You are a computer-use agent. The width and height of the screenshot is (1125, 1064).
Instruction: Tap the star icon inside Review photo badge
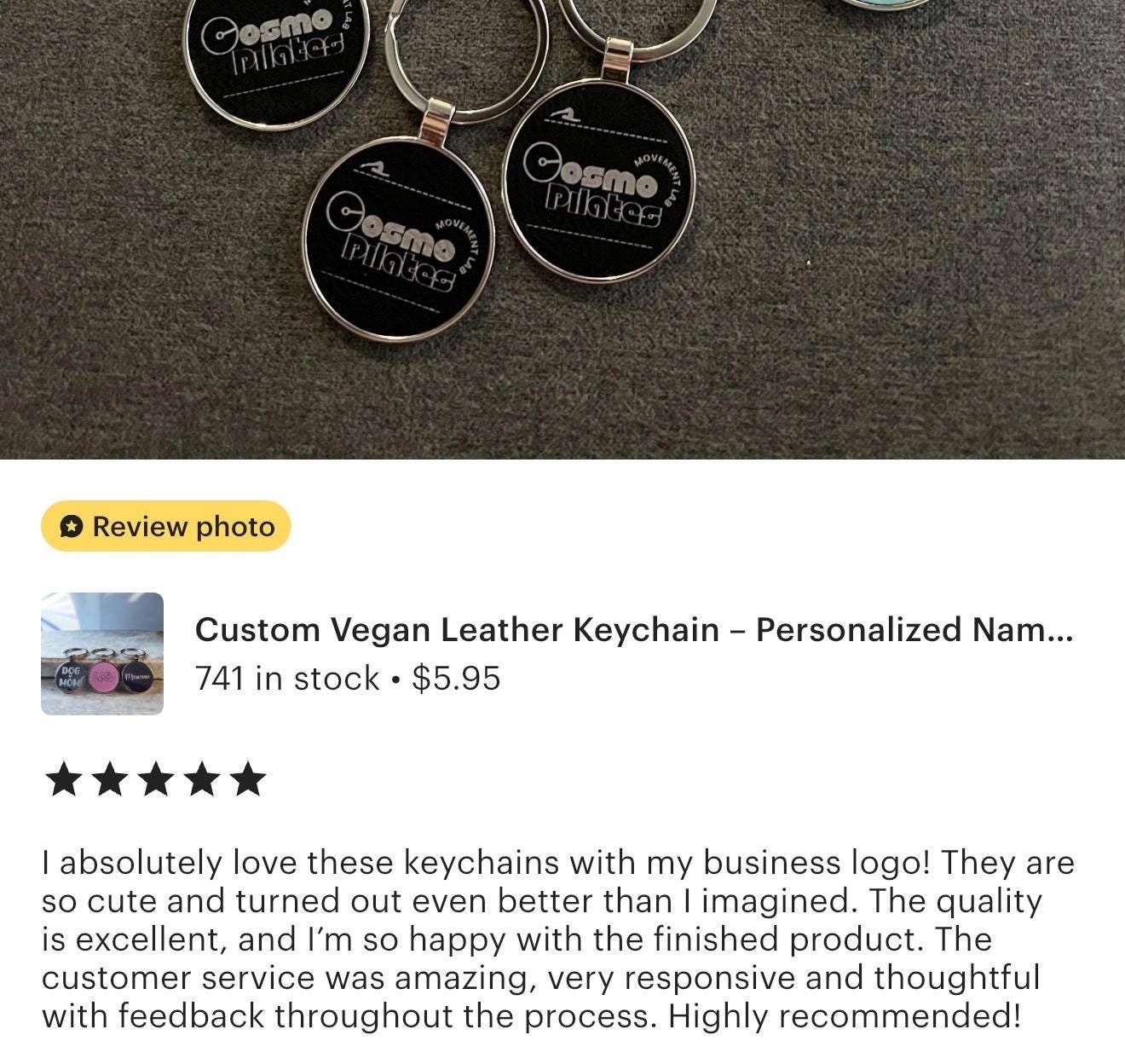click(72, 527)
